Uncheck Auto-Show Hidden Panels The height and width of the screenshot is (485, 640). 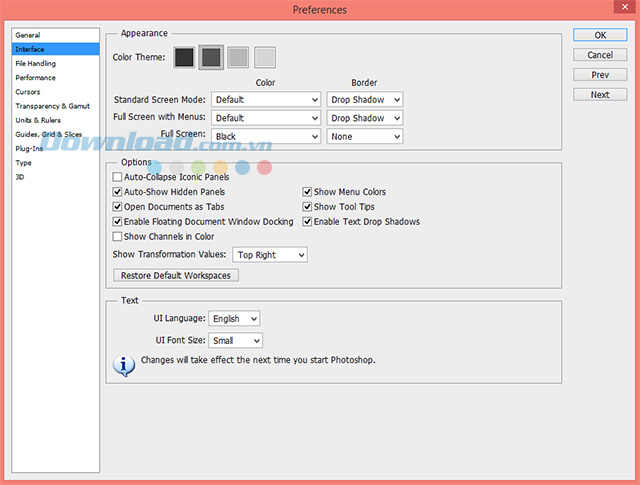pos(117,192)
